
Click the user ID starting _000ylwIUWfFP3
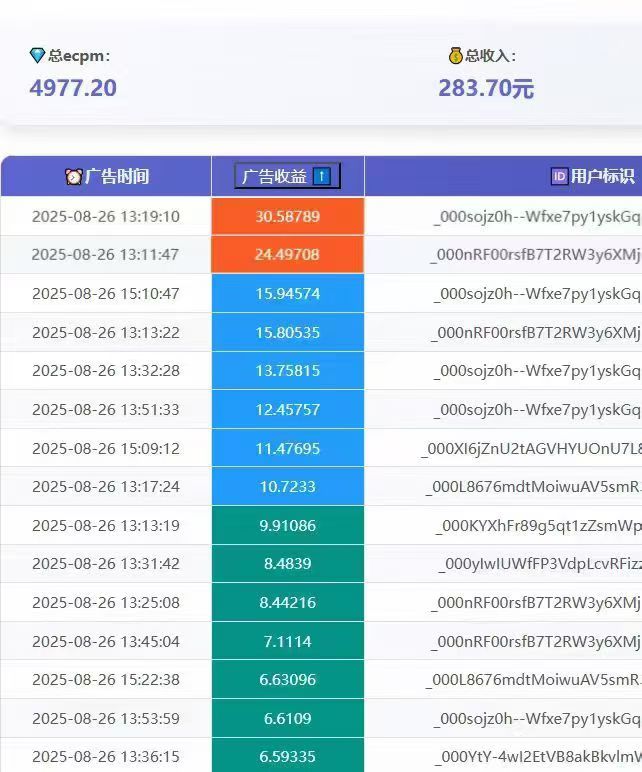click(540, 564)
